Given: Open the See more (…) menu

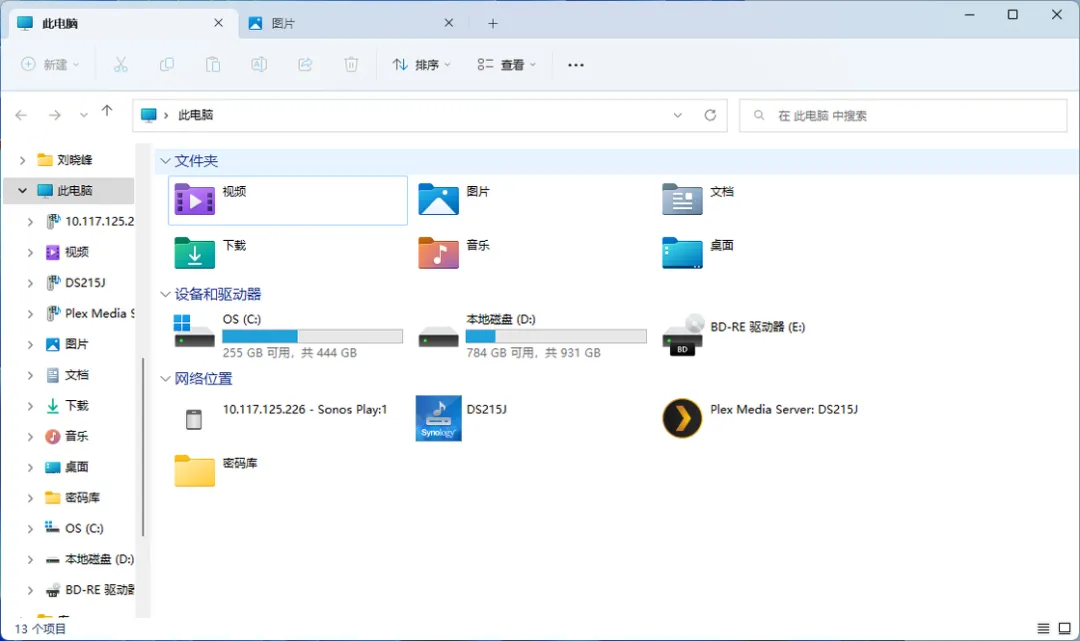Looking at the screenshot, I should pos(576,65).
